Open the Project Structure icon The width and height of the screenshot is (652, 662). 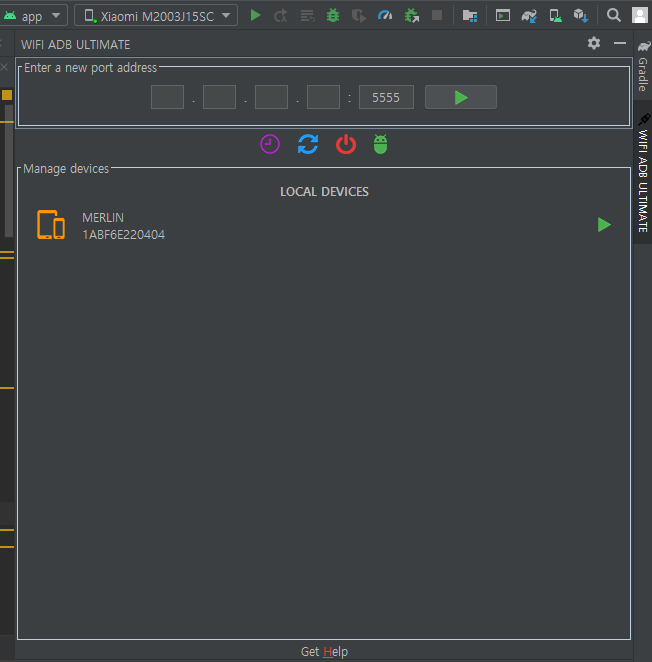coord(470,16)
